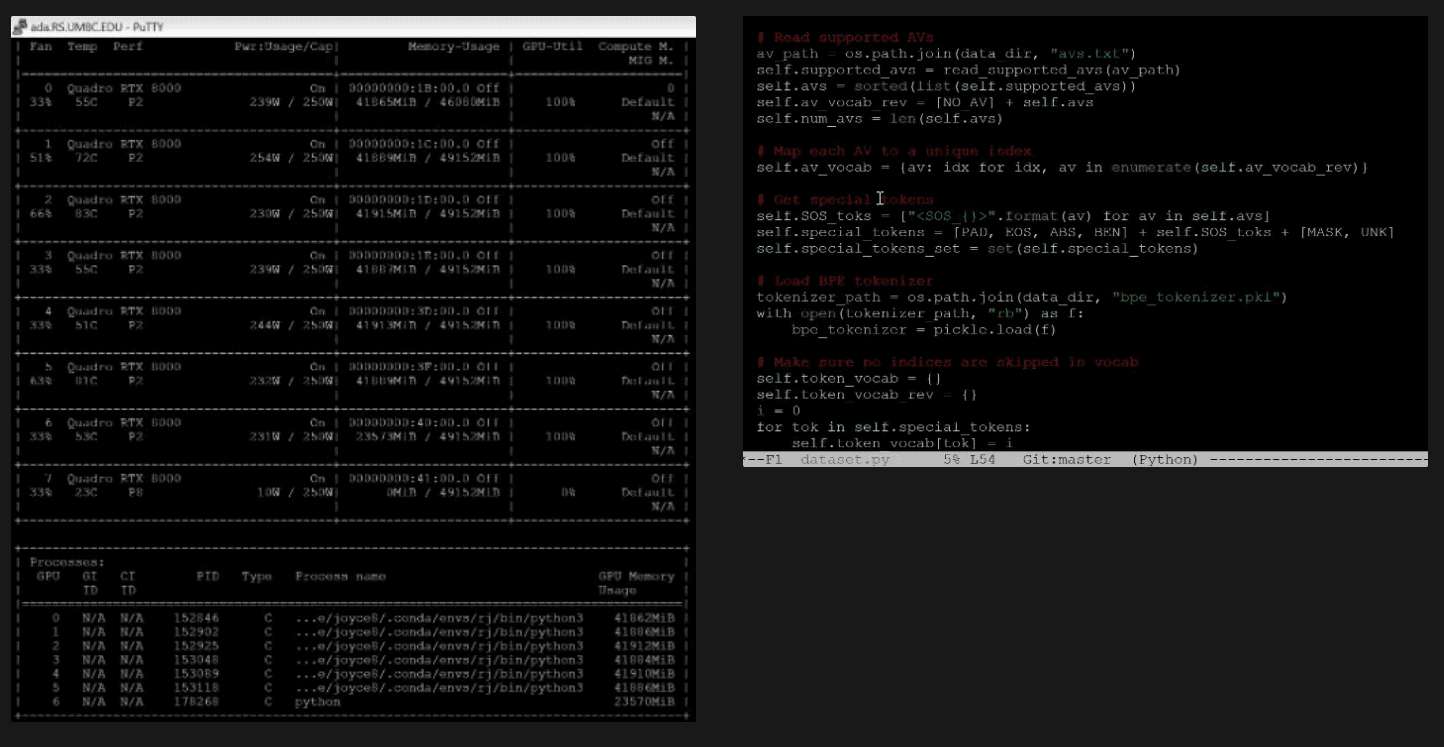Click the '23570MiB' process memory usage
Screen dimensions: 1444x747
(x=644, y=703)
